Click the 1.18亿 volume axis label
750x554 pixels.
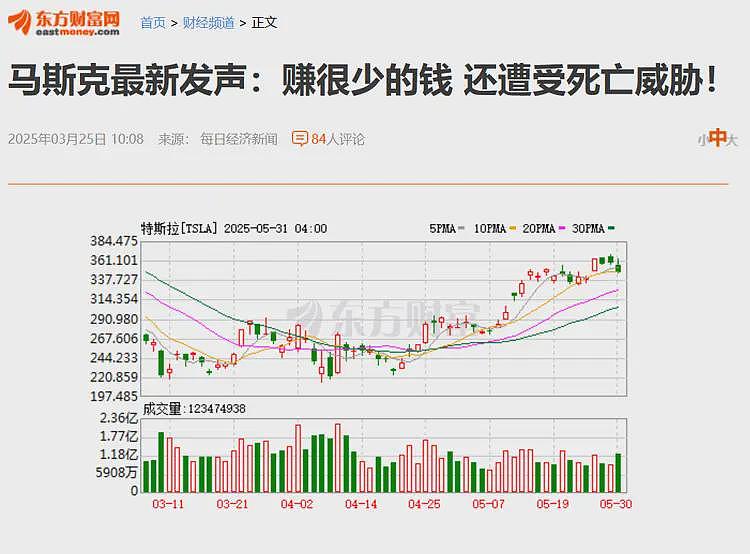coord(118,454)
